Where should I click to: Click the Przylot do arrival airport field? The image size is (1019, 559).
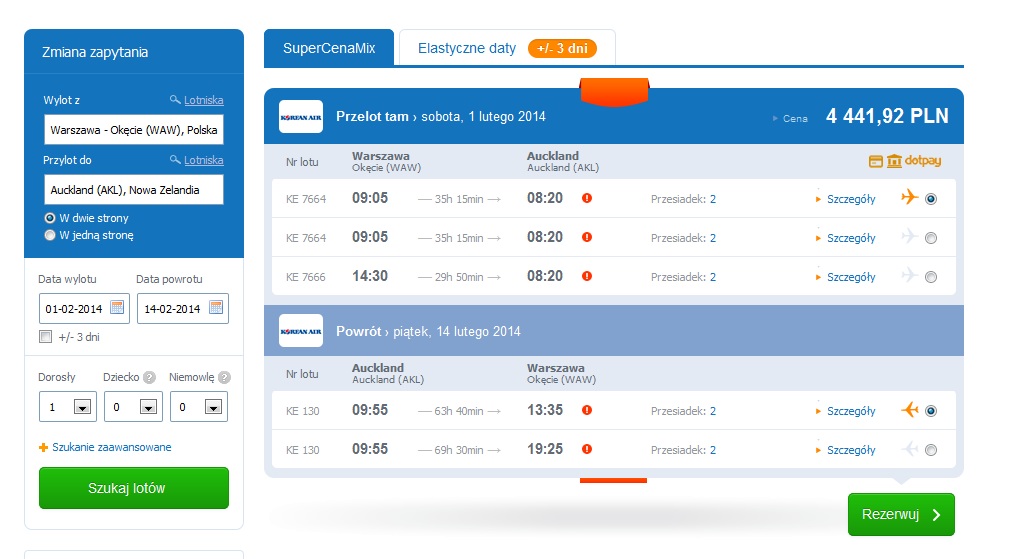pyautogui.click(x=134, y=189)
